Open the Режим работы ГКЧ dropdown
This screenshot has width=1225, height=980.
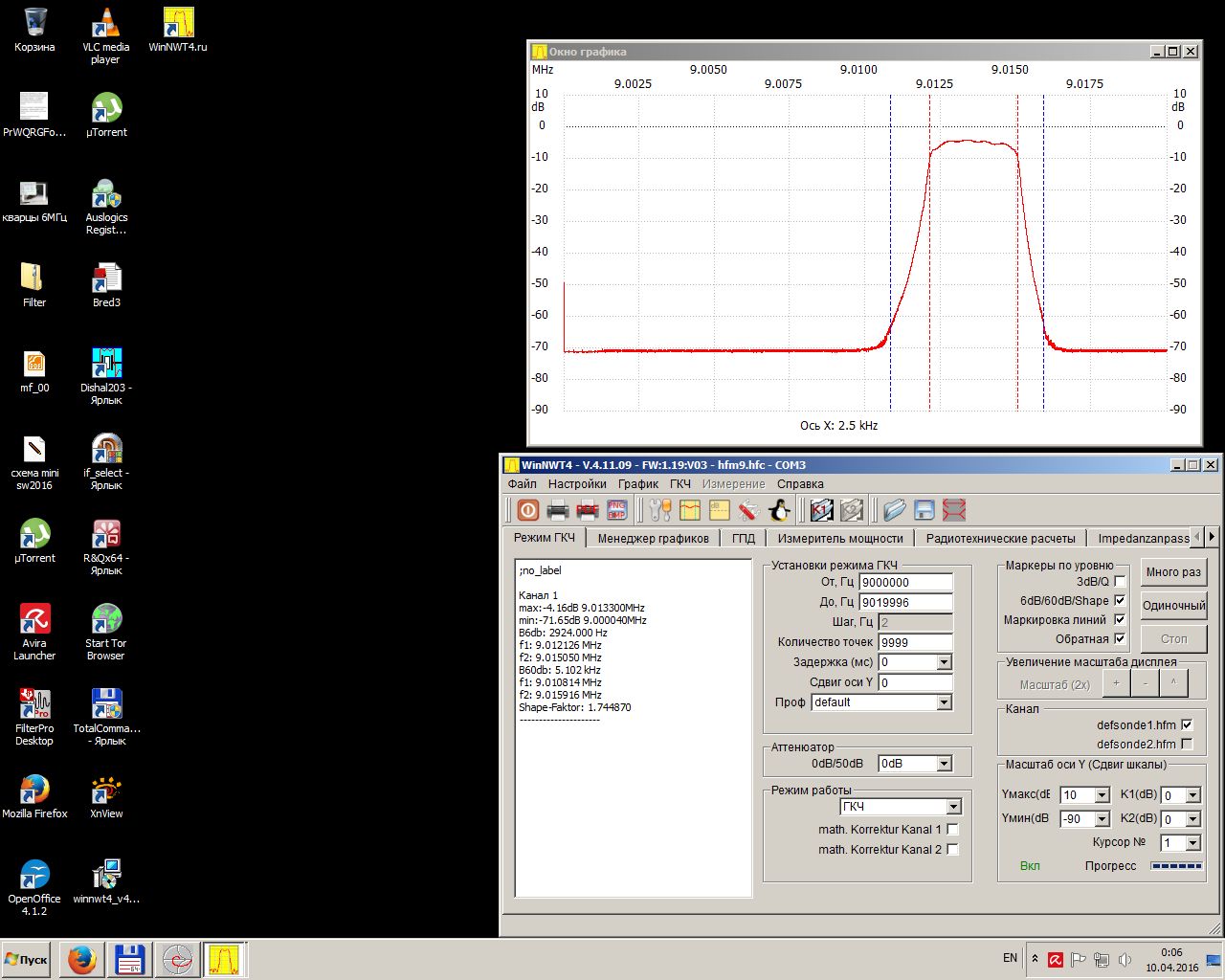[953, 807]
